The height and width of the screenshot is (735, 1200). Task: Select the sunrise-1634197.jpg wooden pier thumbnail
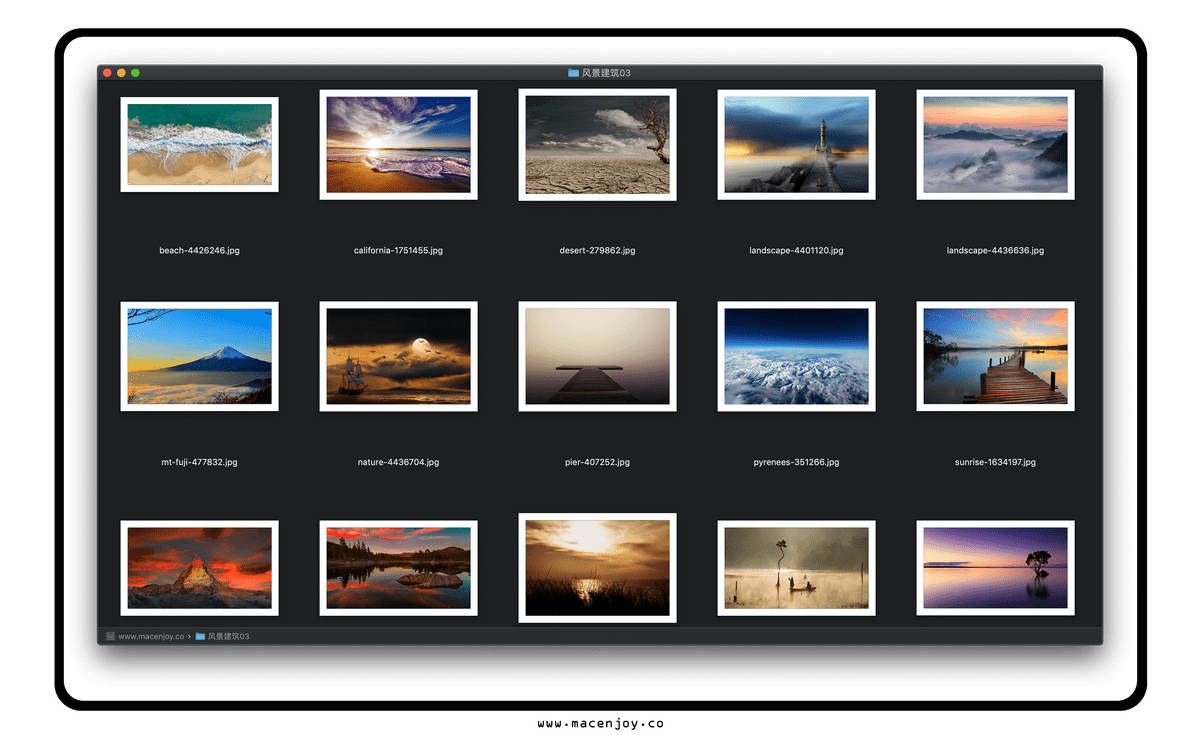pyautogui.click(x=995, y=356)
